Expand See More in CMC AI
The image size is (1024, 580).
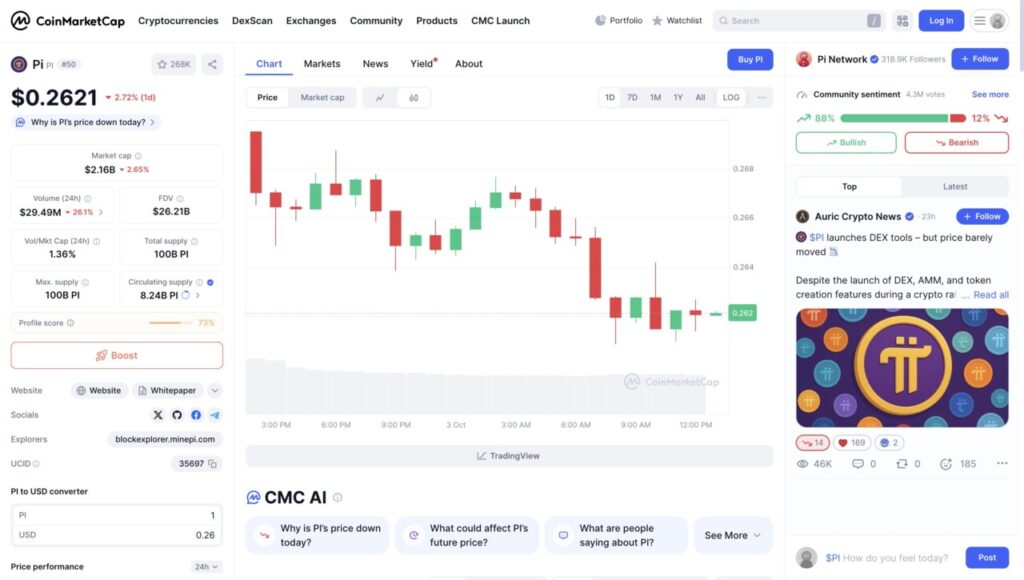(x=732, y=535)
